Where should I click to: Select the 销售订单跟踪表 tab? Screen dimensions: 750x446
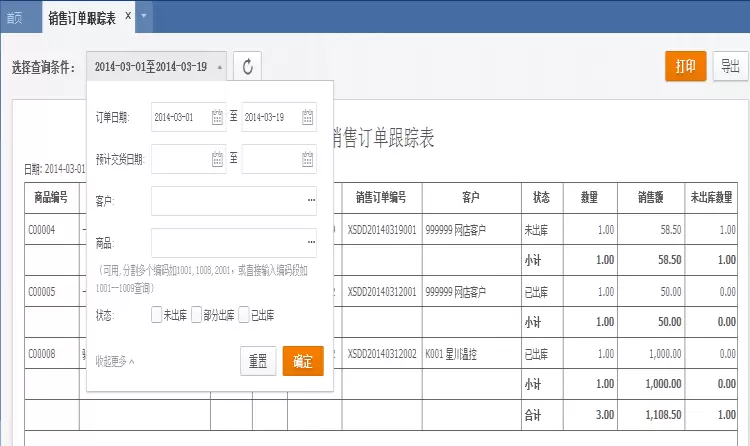(x=82, y=18)
